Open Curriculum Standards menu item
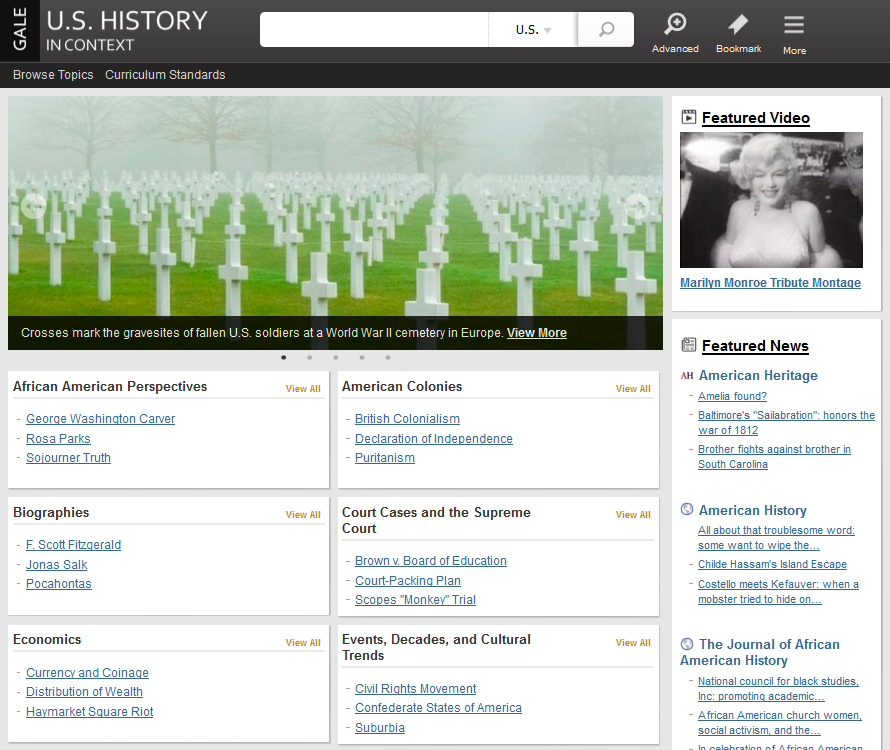 tap(165, 75)
